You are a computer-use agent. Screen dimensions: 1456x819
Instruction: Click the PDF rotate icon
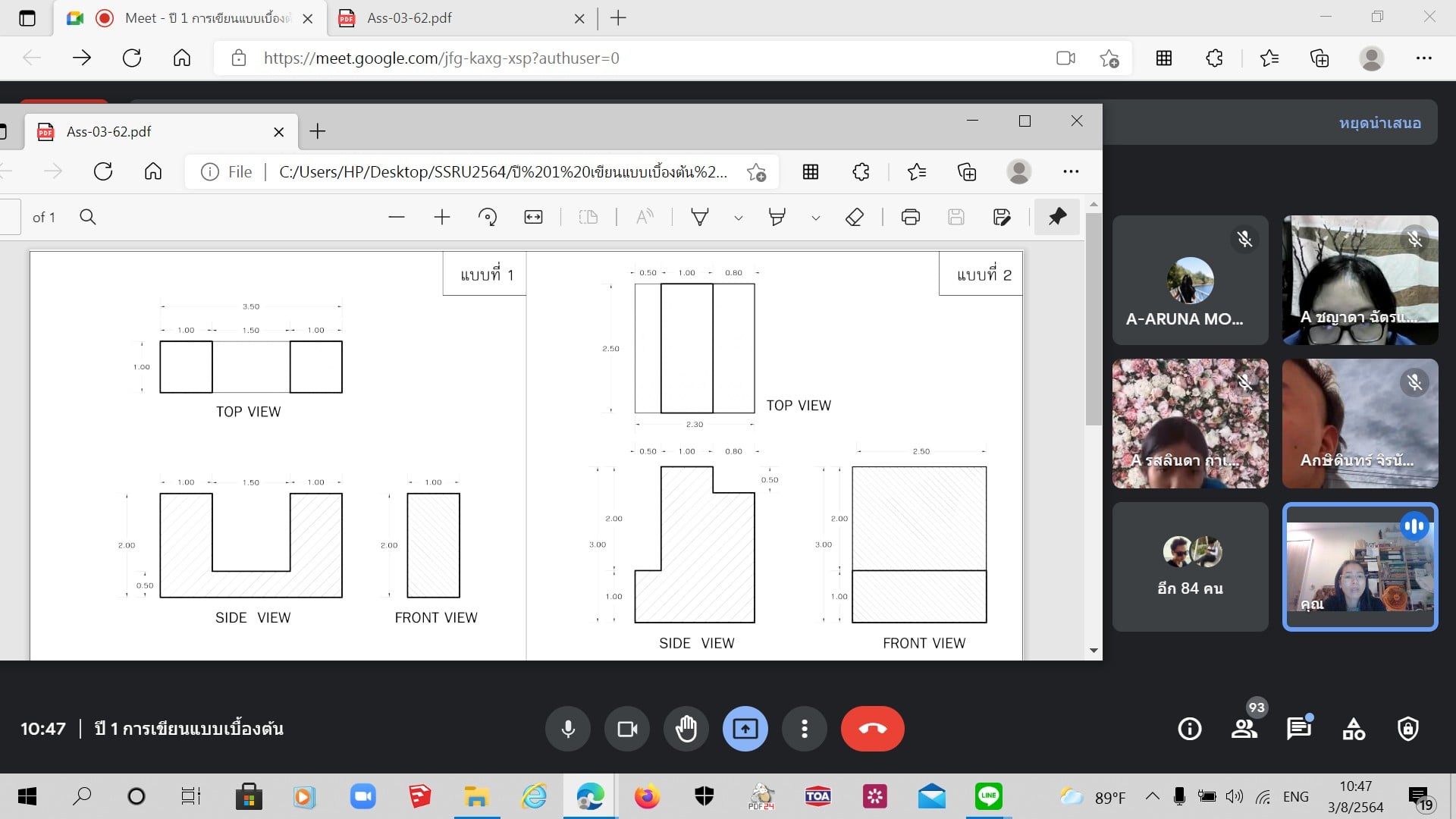487,218
